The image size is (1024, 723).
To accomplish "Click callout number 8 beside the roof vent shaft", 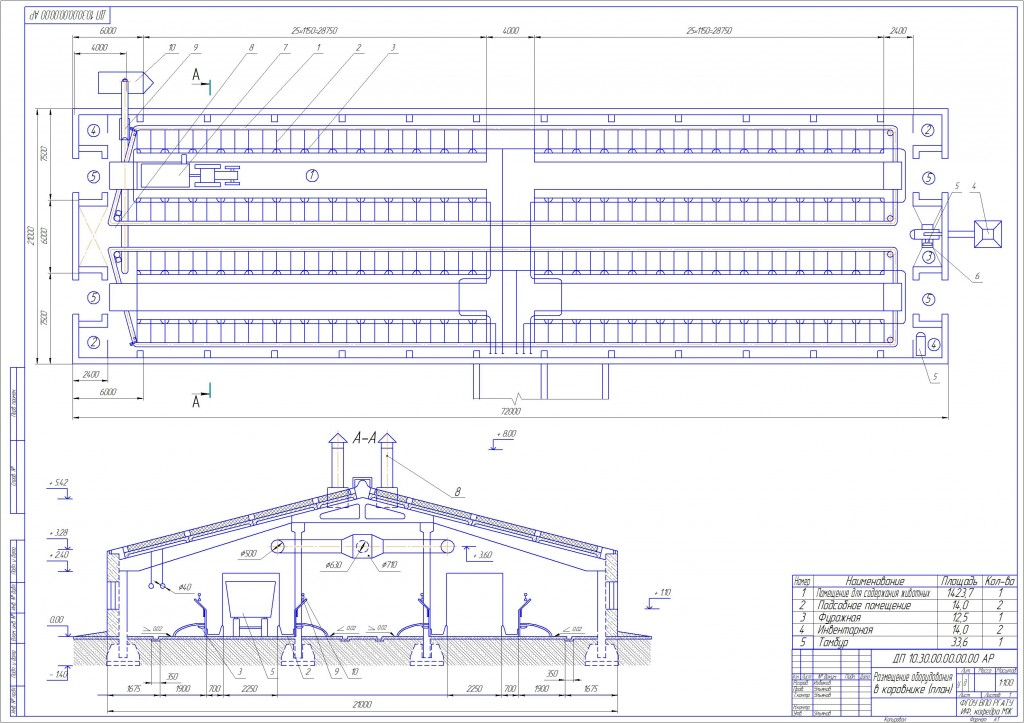I will click(x=457, y=490).
